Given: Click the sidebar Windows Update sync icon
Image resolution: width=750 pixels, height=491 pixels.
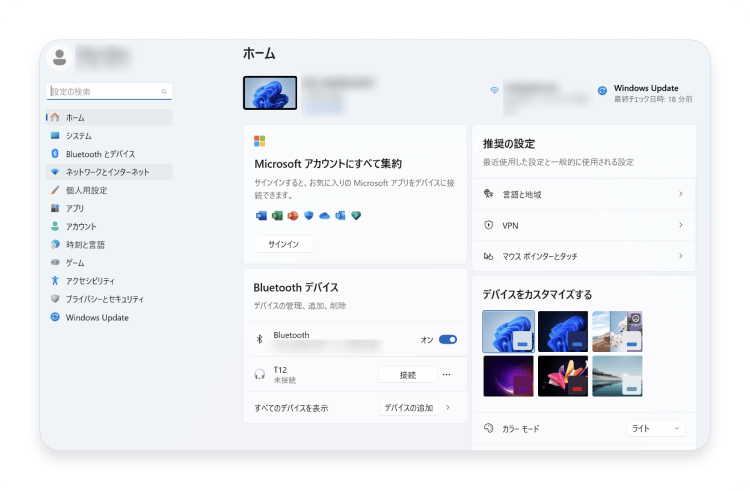Looking at the screenshot, I should tap(55, 317).
